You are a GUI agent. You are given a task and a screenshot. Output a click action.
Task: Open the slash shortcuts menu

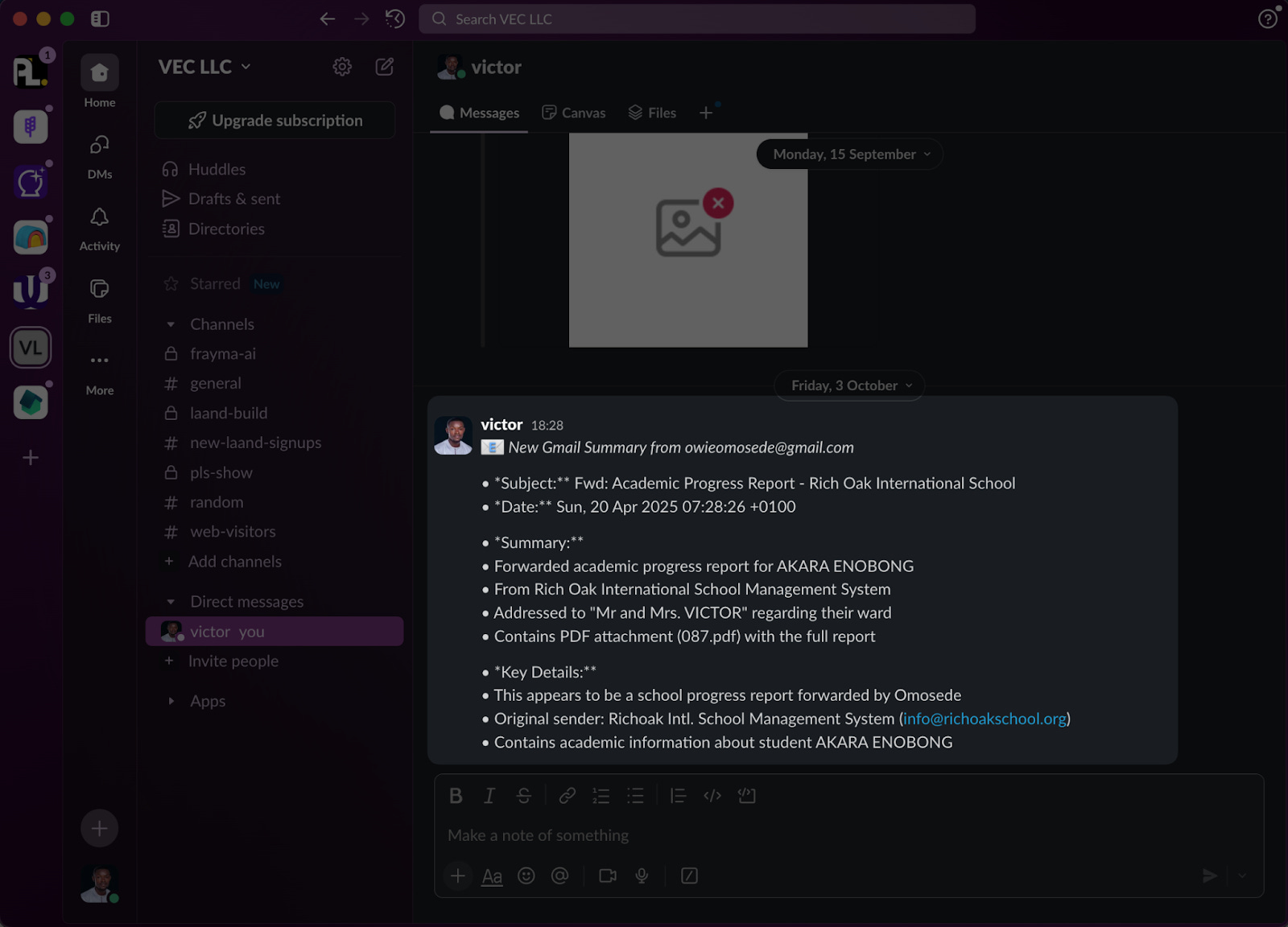click(x=690, y=875)
